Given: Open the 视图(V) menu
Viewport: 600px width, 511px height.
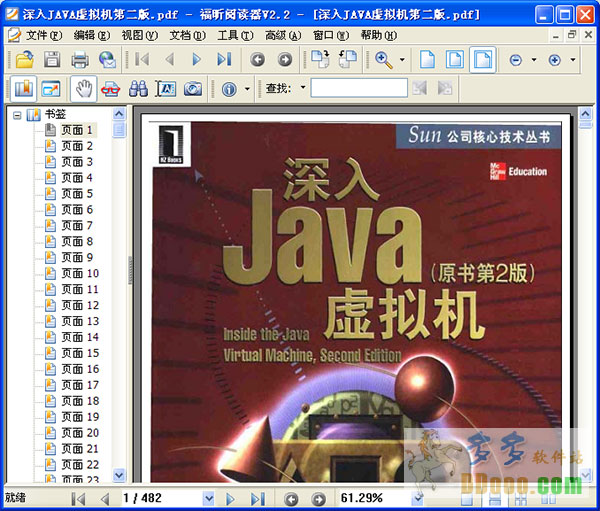Looking at the screenshot, I should tap(140, 36).
